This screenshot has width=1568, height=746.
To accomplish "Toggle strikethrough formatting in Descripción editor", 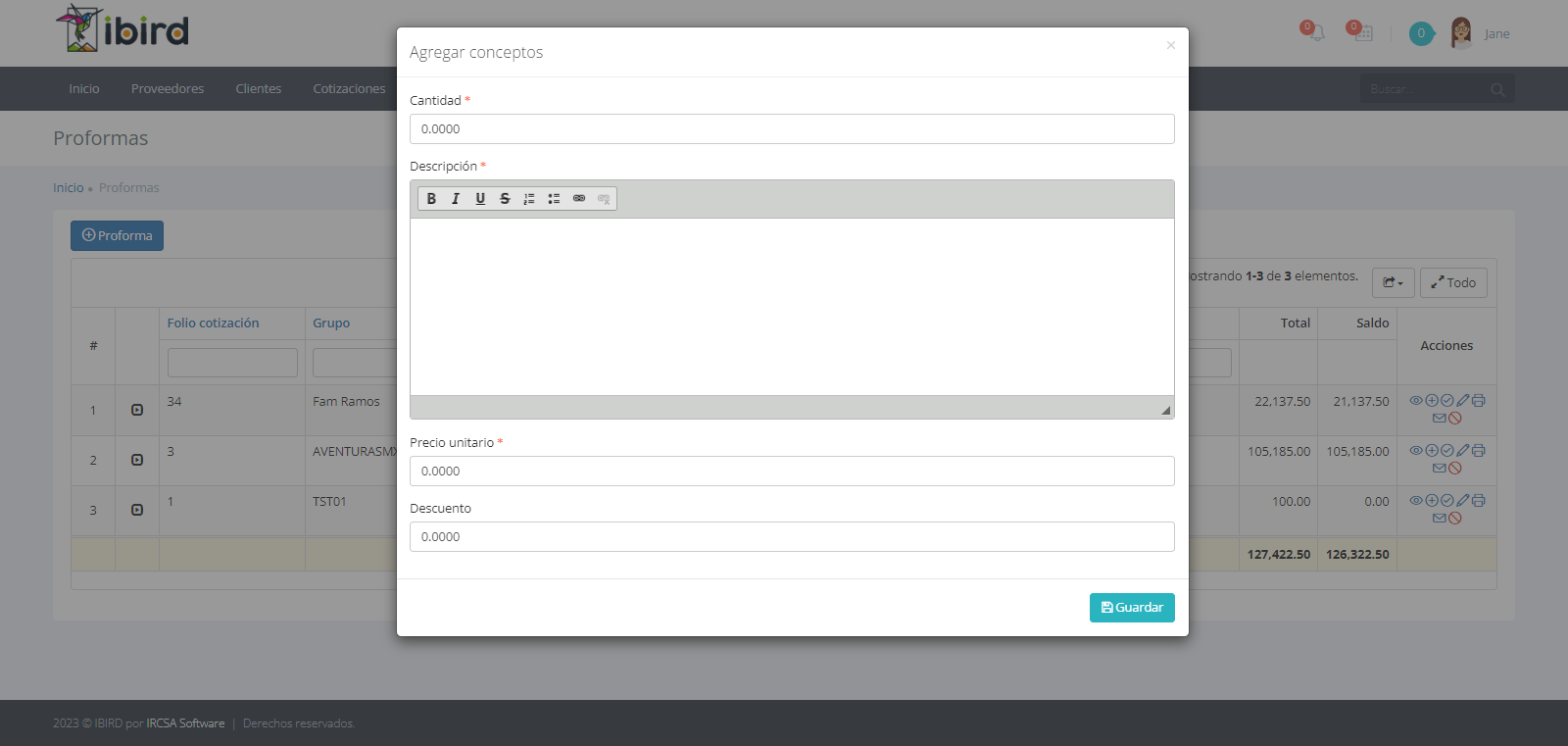I will 505,198.
